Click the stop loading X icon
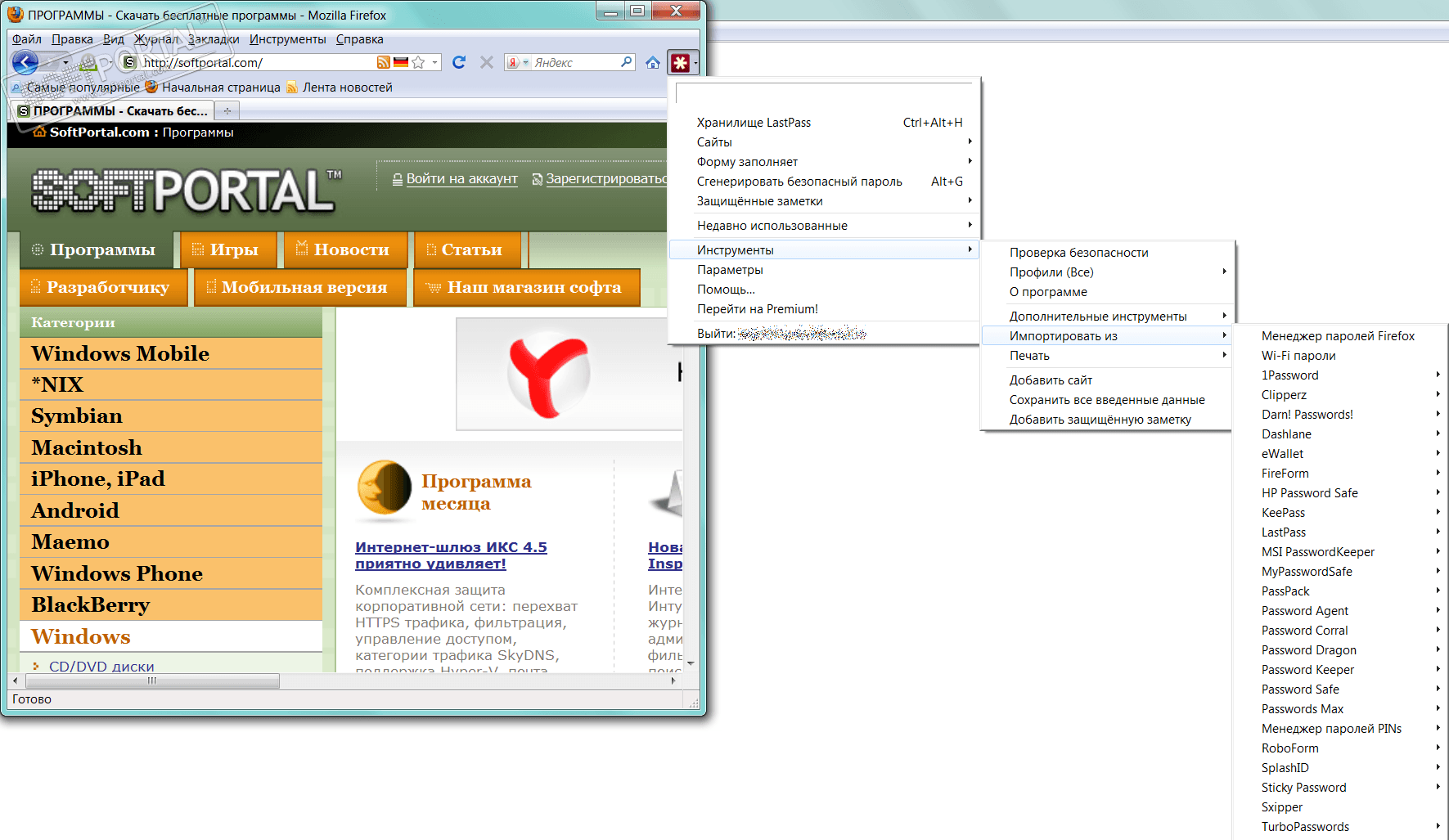Image resolution: width=1449 pixels, height=840 pixels. click(x=487, y=62)
